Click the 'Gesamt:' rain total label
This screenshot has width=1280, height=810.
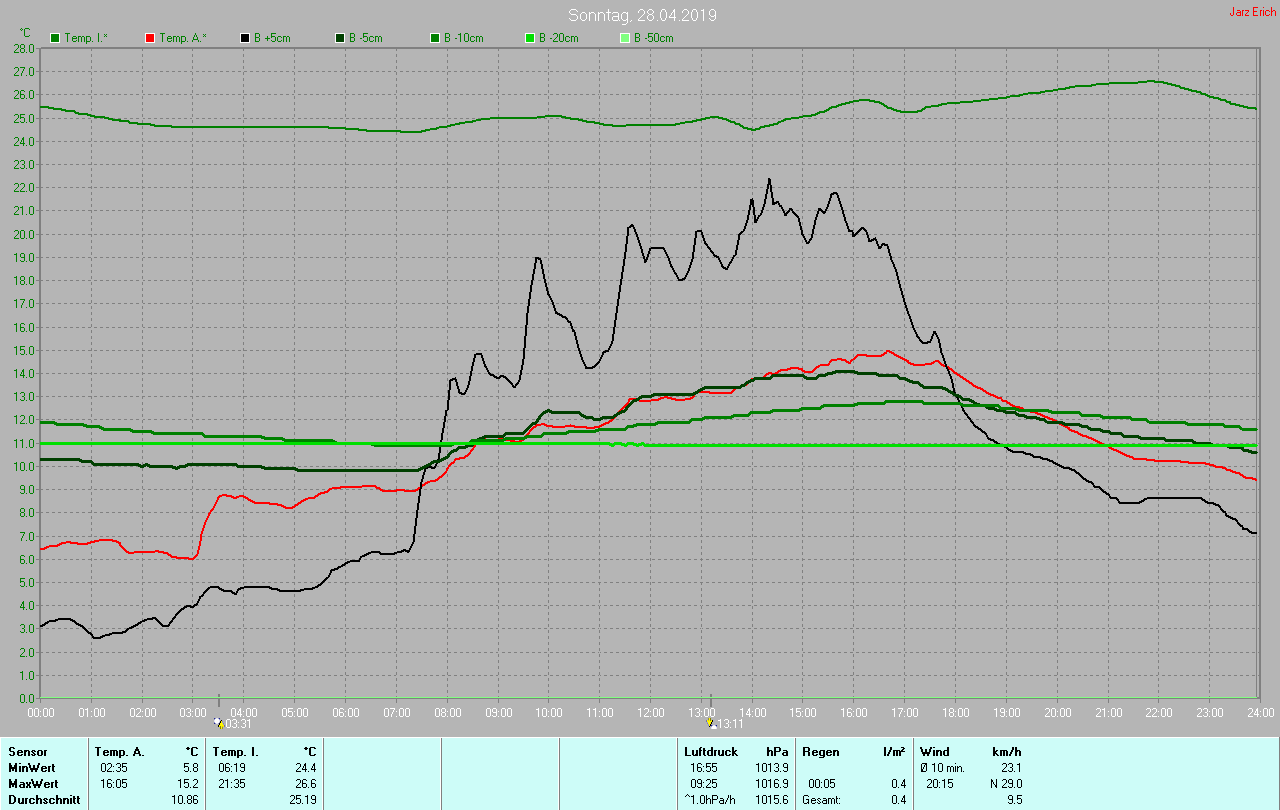pos(821,800)
